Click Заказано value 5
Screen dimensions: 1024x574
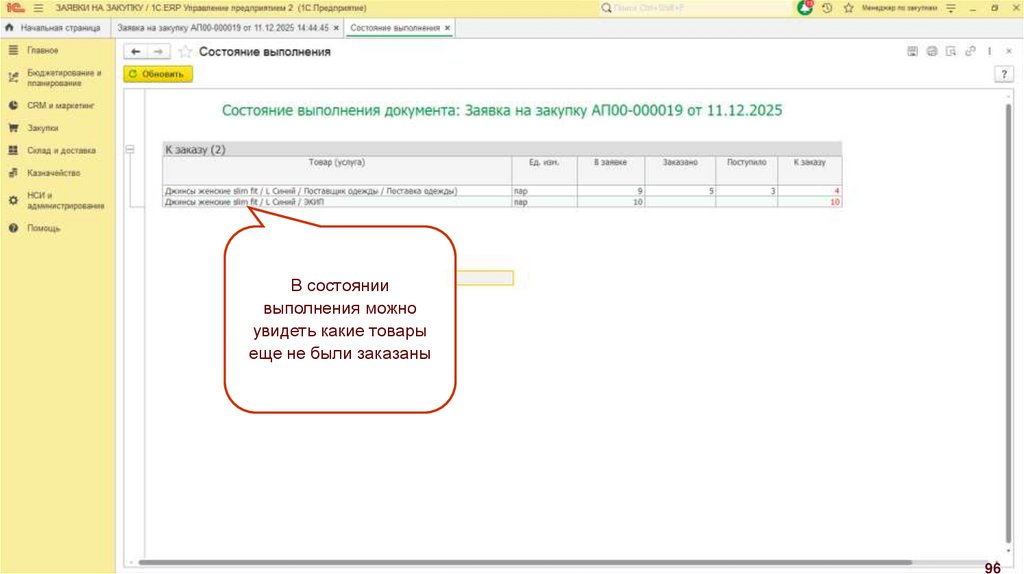pyautogui.click(x=680, y=191)
